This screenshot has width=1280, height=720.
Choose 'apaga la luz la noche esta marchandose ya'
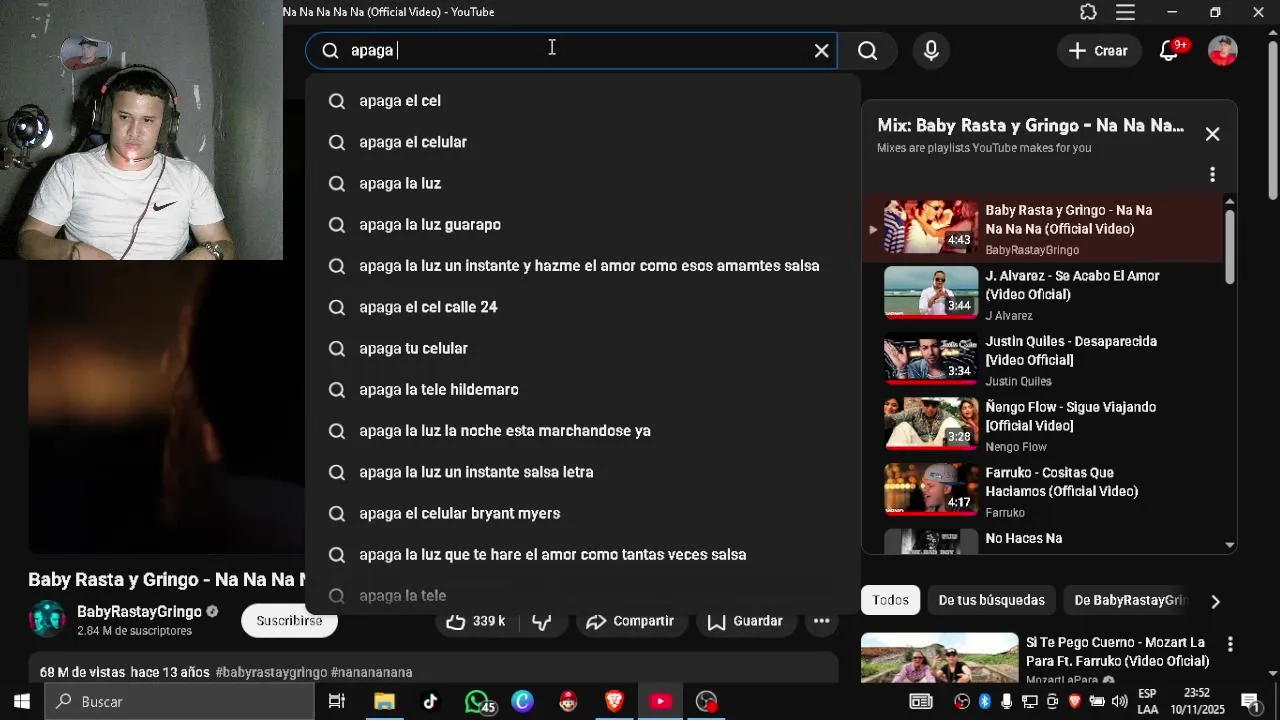(x=583, y=431)
